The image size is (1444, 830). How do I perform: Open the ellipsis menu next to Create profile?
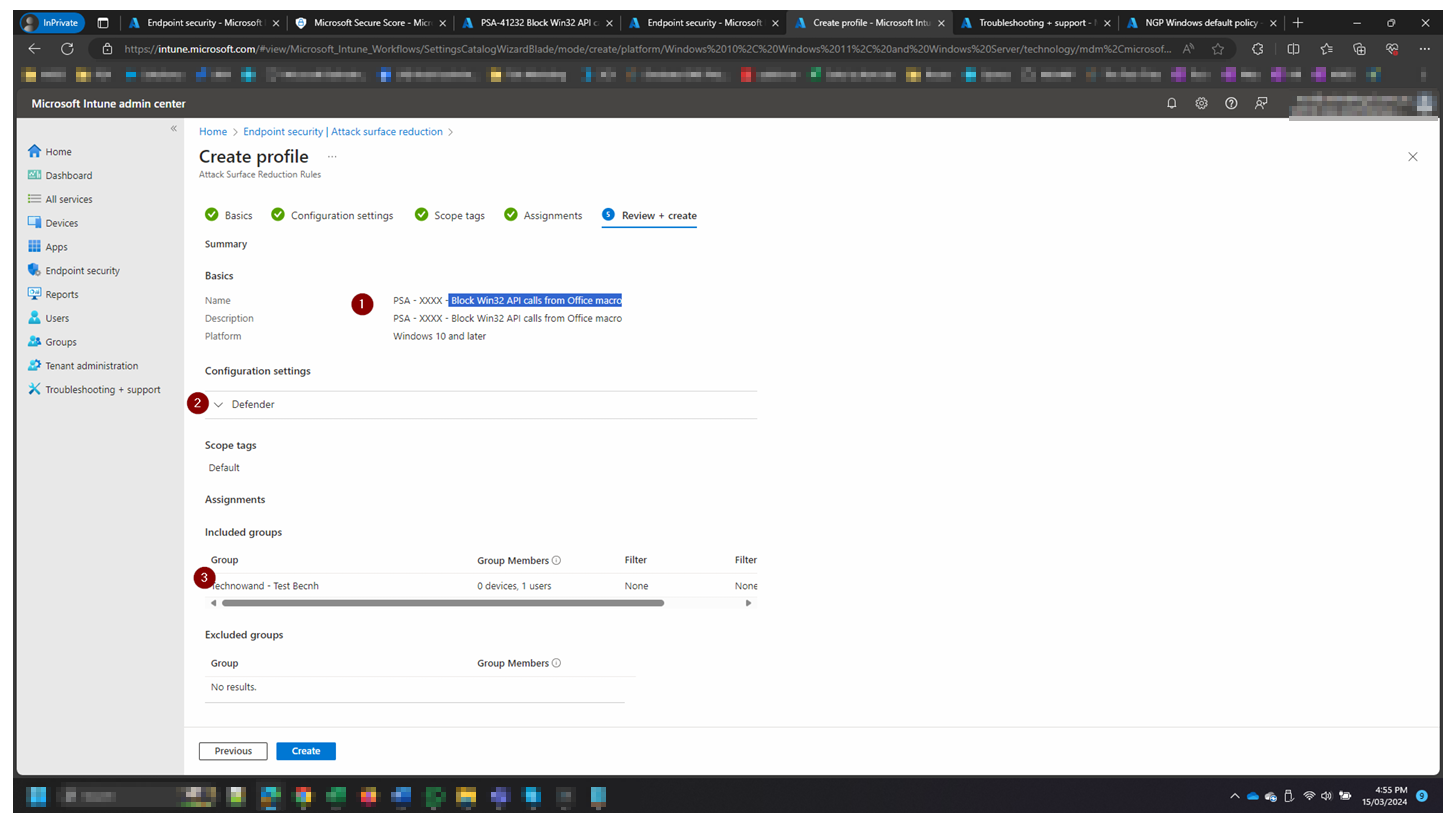click(332, 157)
